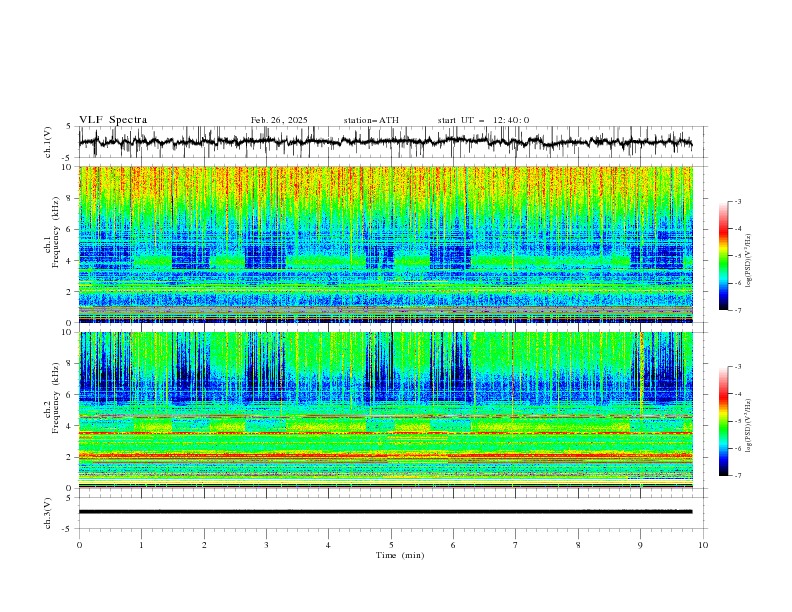Click the "ch.3(V)" waveform axis label

pyautogui.click(x=48, y=513)
